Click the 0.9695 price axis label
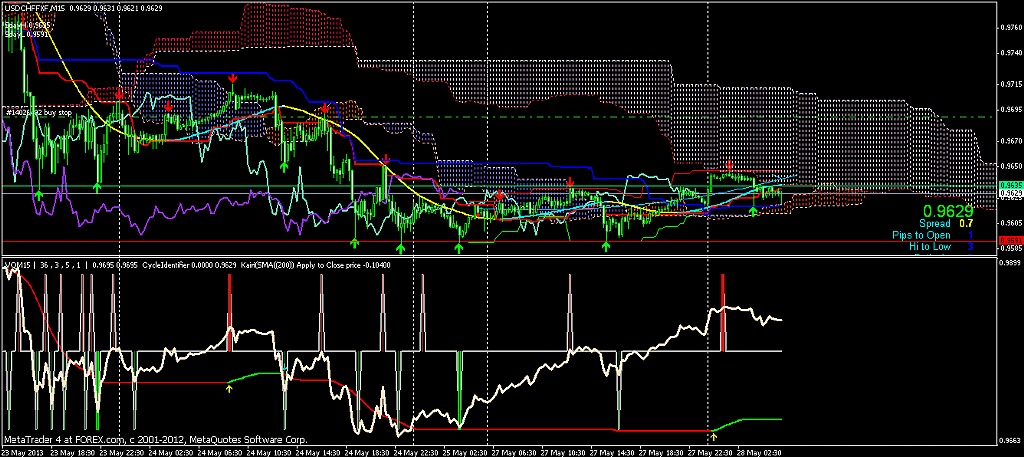The width and height of the screenshot is (1024, 457). pos(1011,109)
